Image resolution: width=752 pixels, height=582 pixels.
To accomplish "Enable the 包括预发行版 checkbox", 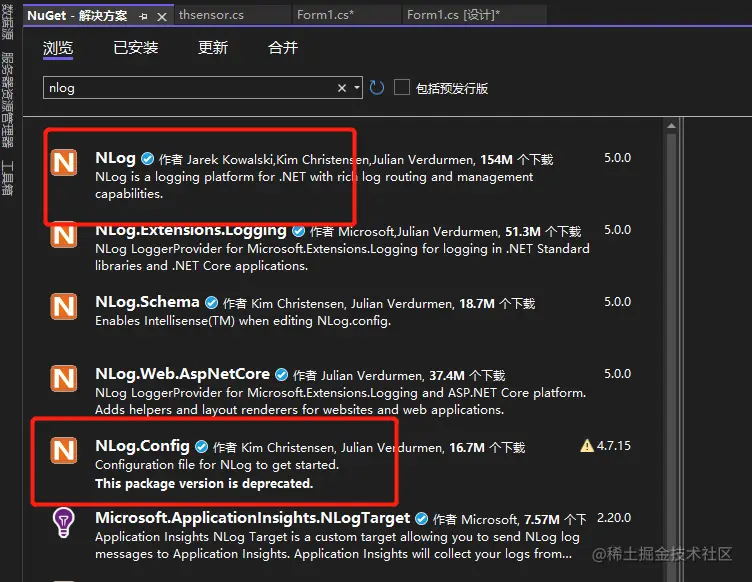I will (x=401, y=87).
